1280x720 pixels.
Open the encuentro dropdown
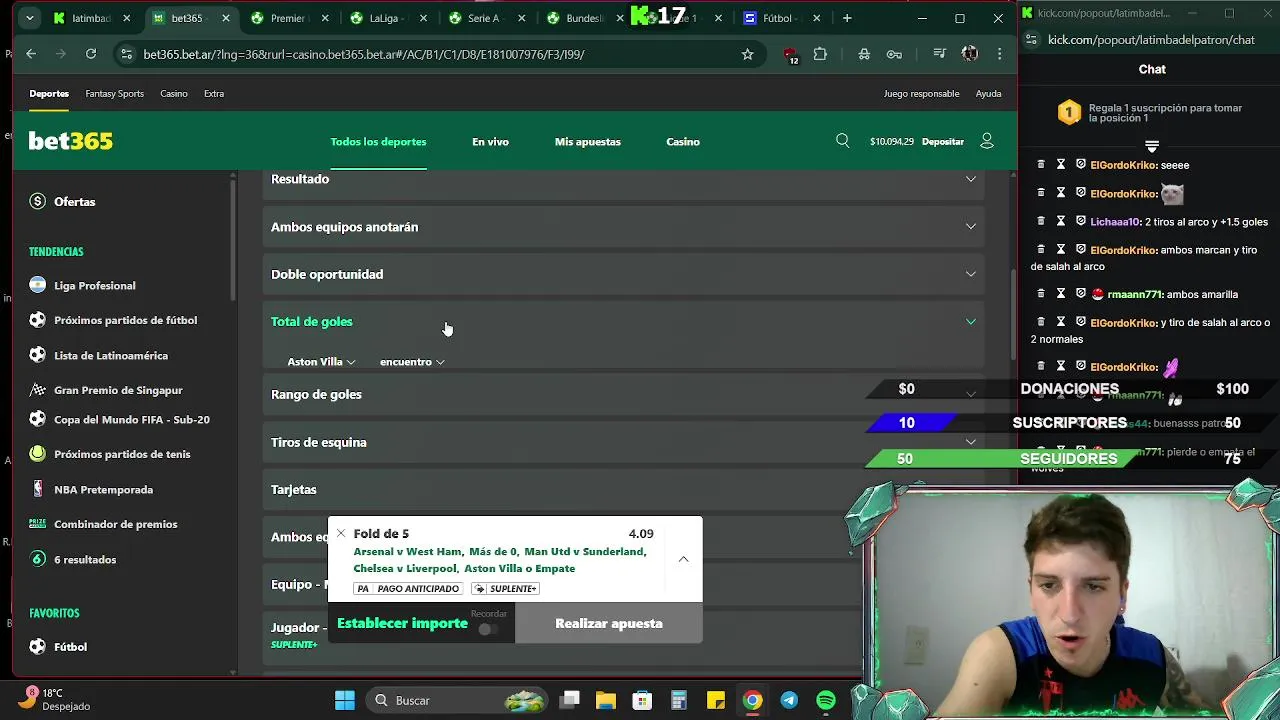click(412, 362)
